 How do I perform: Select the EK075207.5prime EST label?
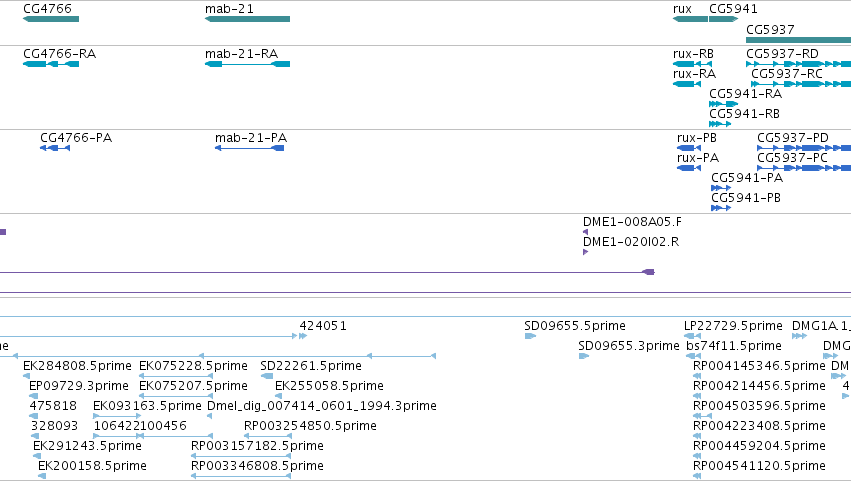(193, 386)
